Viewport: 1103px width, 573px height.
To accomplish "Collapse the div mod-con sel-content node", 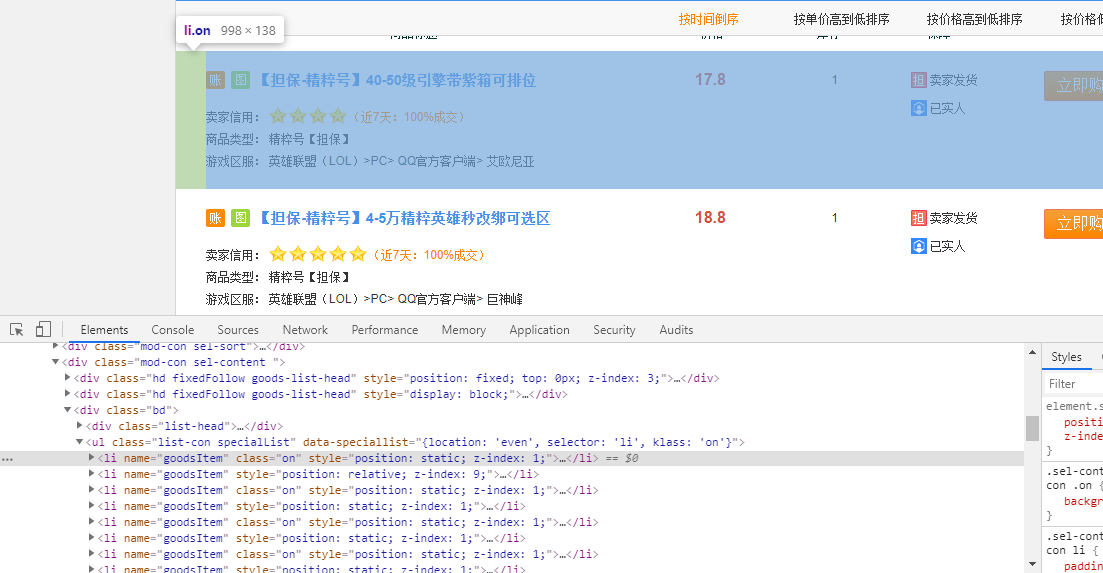I will [x=56, y=362].
